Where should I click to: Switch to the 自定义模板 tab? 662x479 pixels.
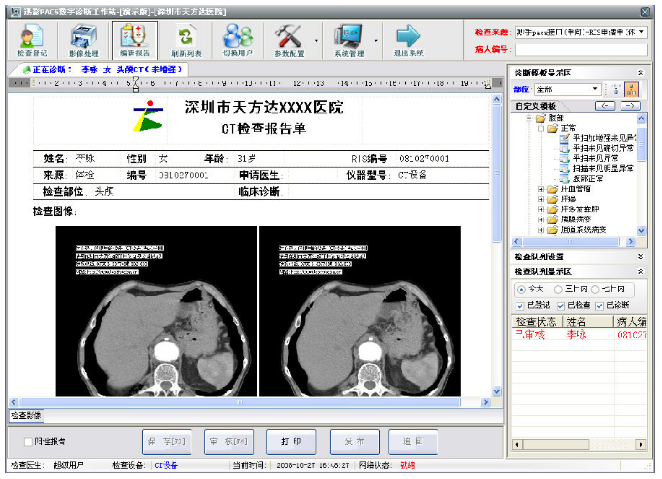(x=535, y=106)
